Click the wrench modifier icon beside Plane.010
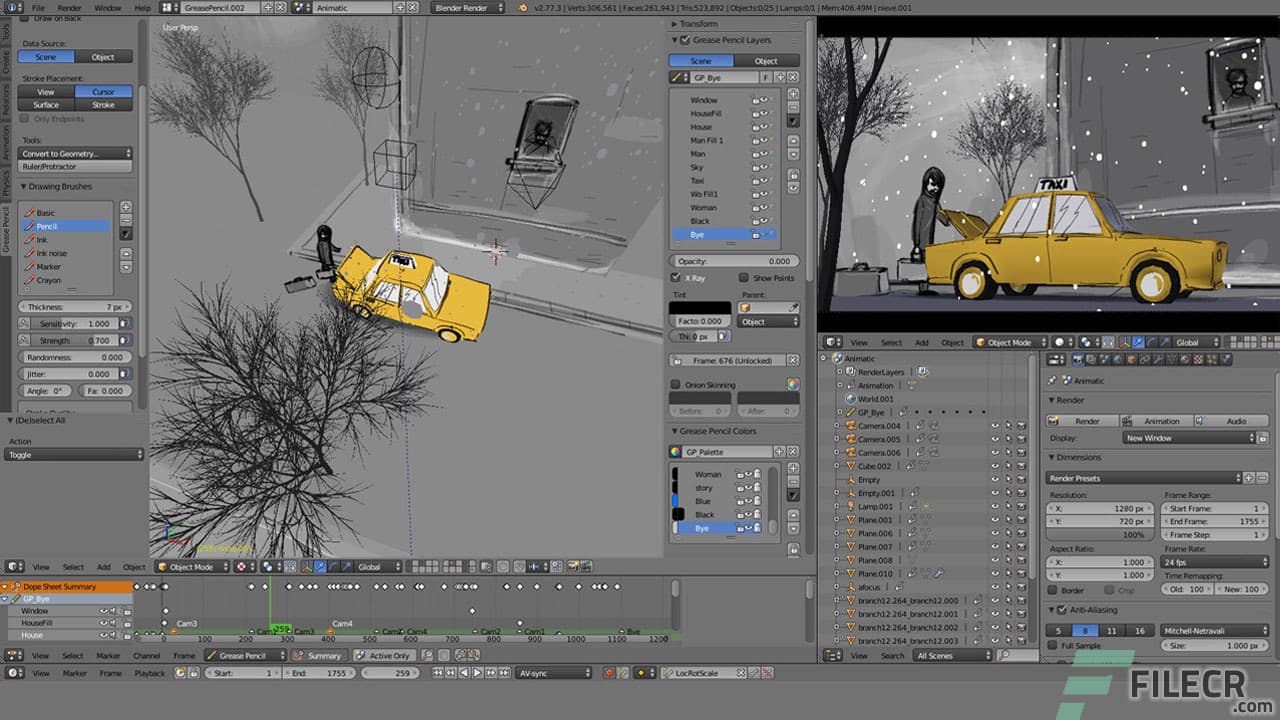The height and width of the screenshot is (720, 1280). coord(938,572)
